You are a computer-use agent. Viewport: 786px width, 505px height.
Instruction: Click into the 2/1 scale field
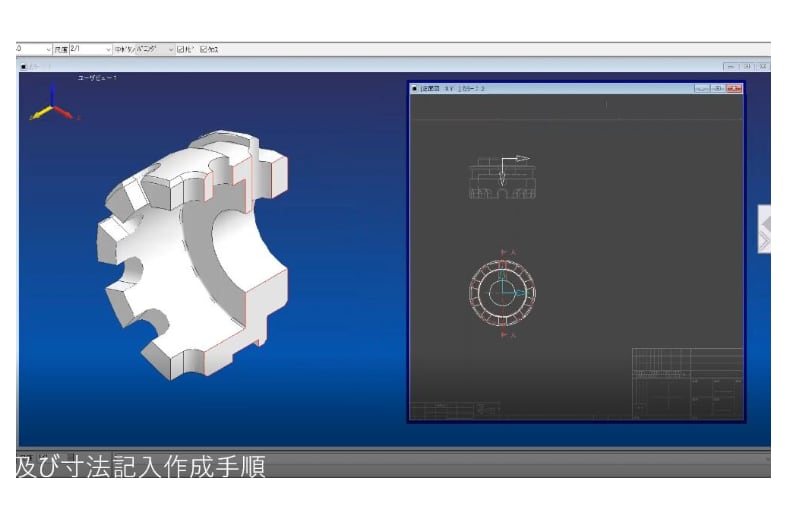(87, 49)
